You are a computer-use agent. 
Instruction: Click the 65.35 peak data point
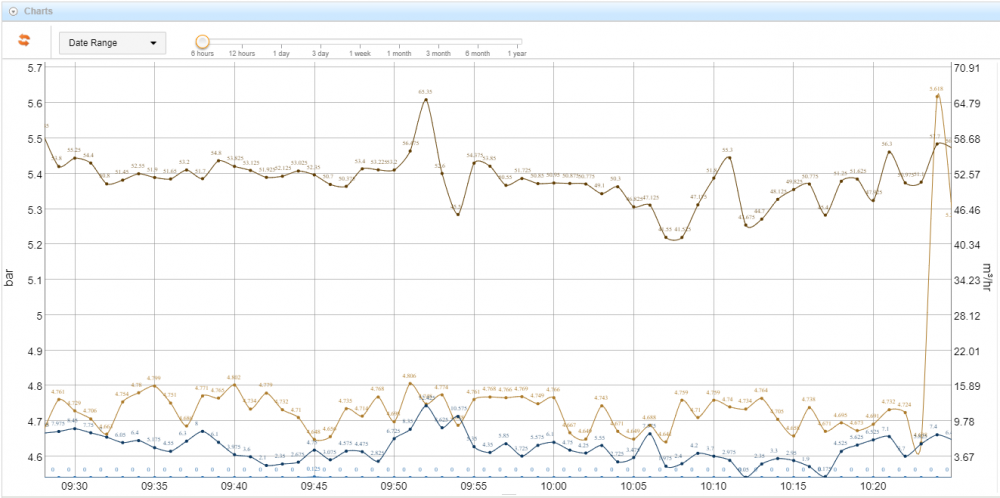coord(426,99)
